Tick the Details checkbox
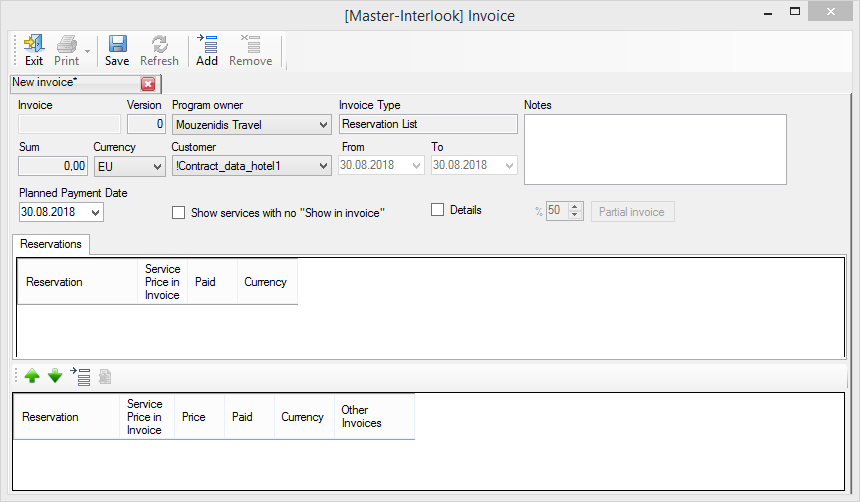860x502 pixels. (438, 210)
